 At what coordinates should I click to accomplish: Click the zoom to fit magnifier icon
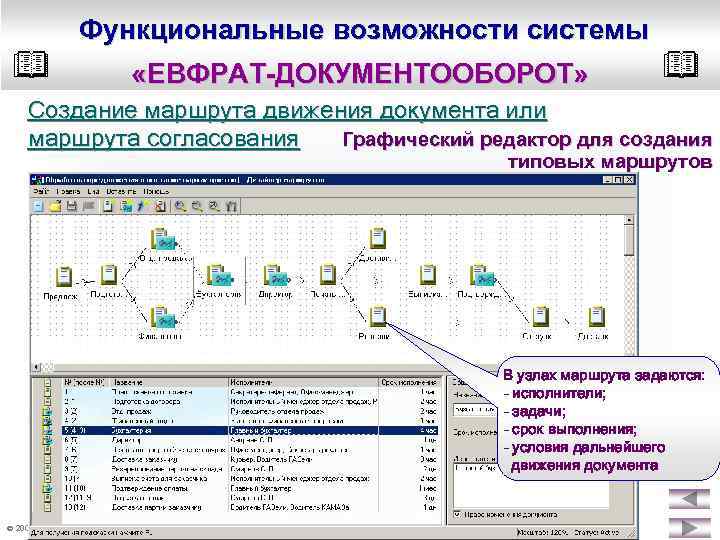click(214, 206)
